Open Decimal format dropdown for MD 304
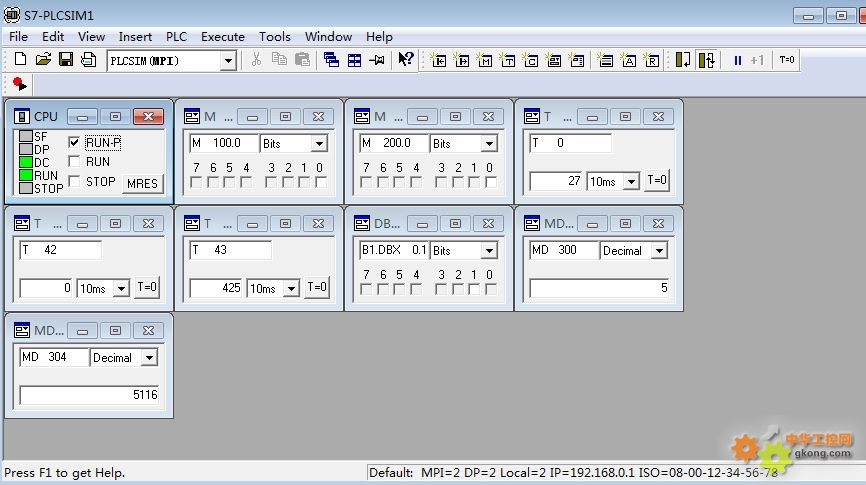This screenshot has height=485, width=866. (149, 358)
